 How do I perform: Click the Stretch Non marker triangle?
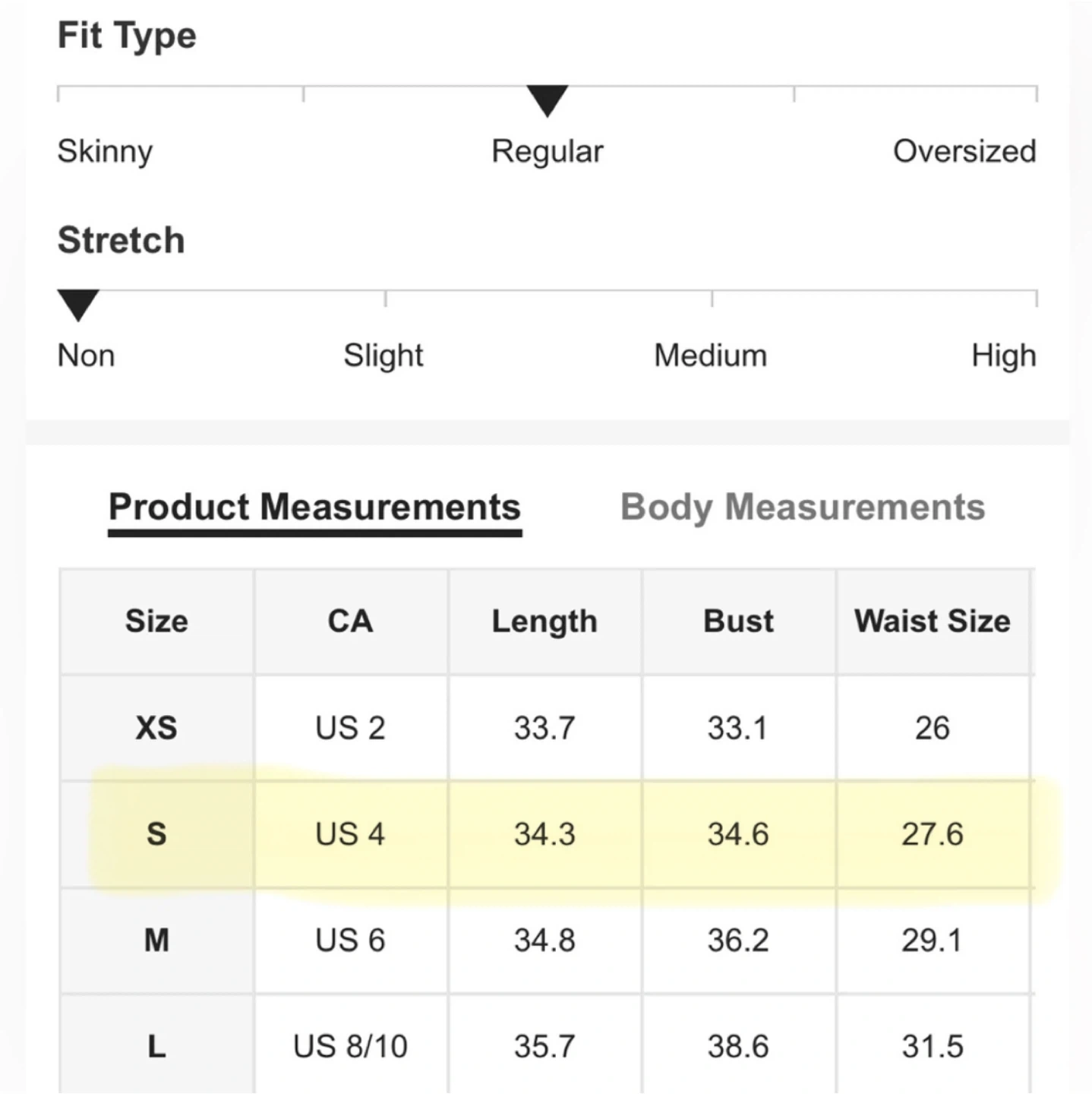point(78,304)
